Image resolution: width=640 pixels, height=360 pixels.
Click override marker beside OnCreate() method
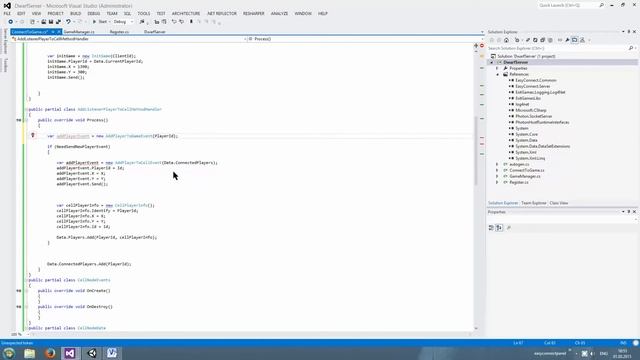pyautogui.click(x=19, y=291)
